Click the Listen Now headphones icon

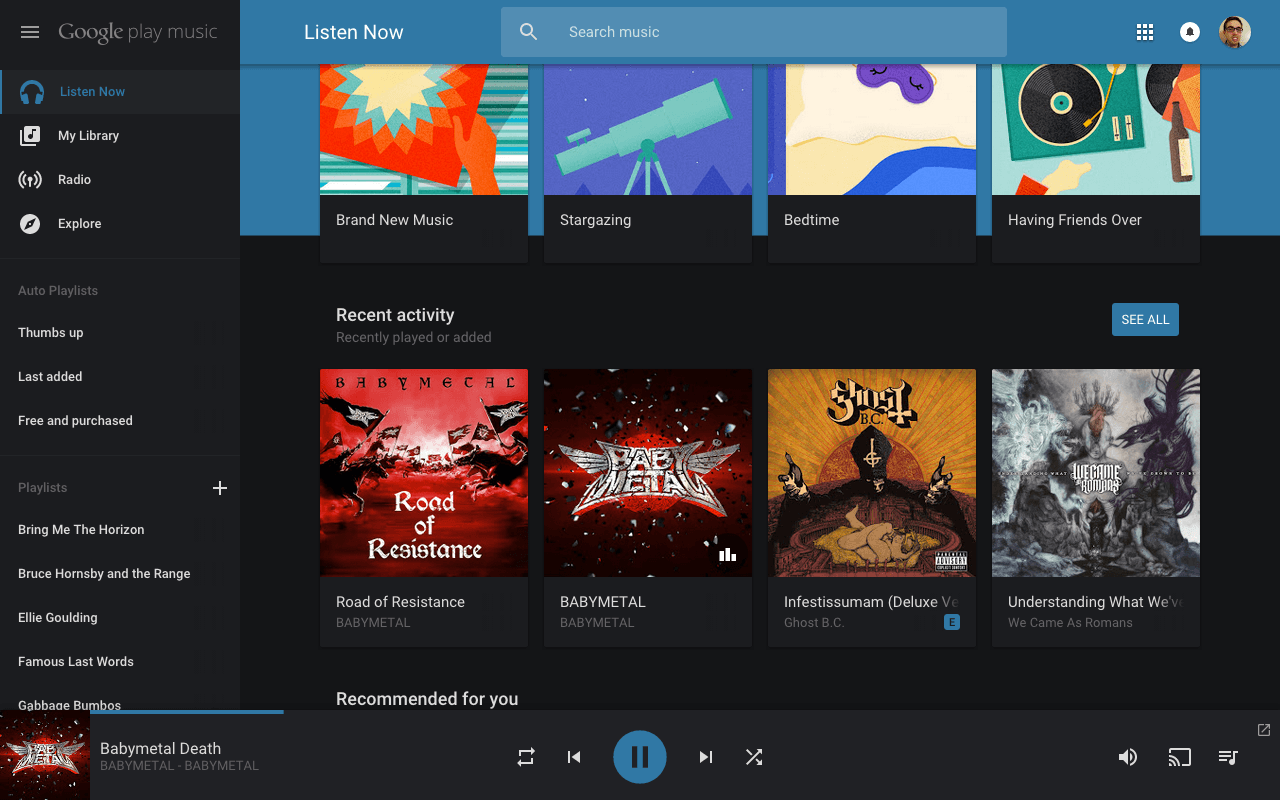pyautogui.click(x=30, y=91)
